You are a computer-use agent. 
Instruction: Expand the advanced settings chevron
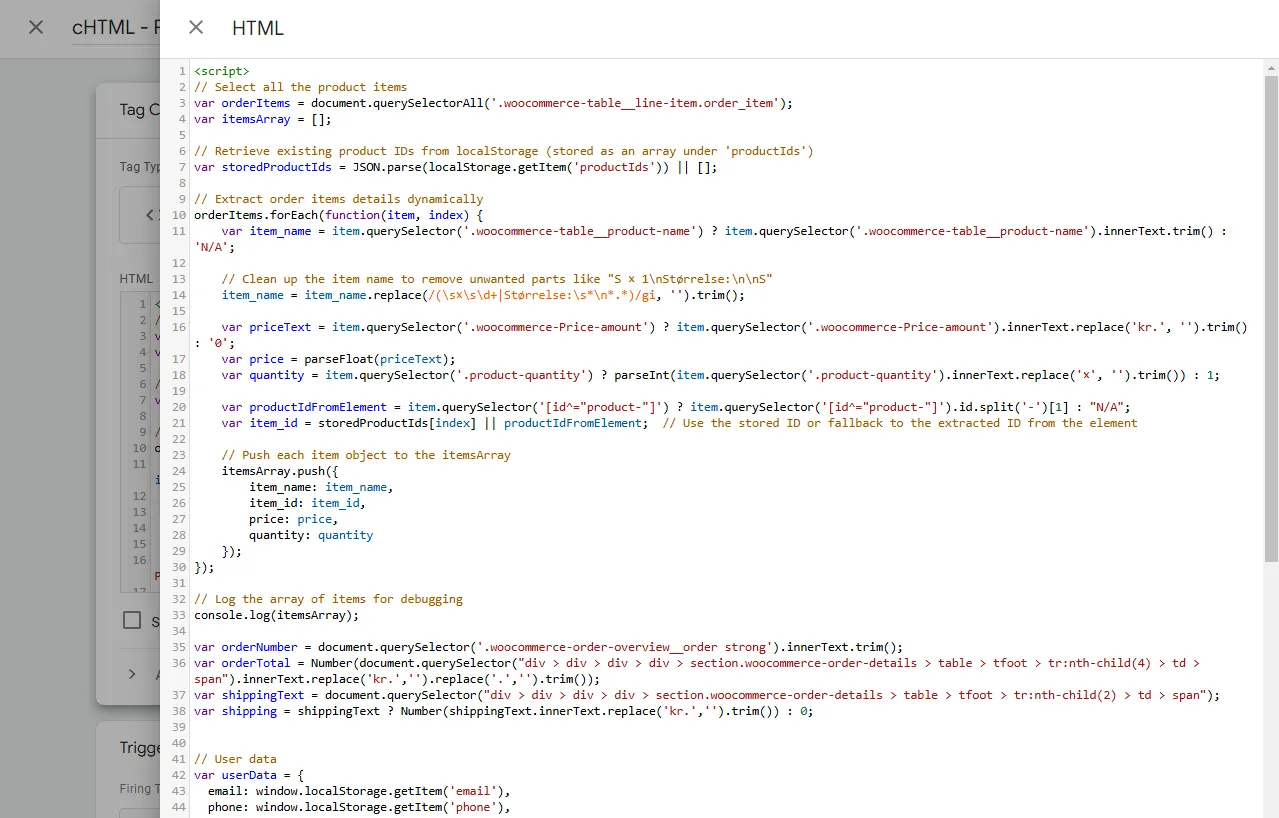[132, 674]
